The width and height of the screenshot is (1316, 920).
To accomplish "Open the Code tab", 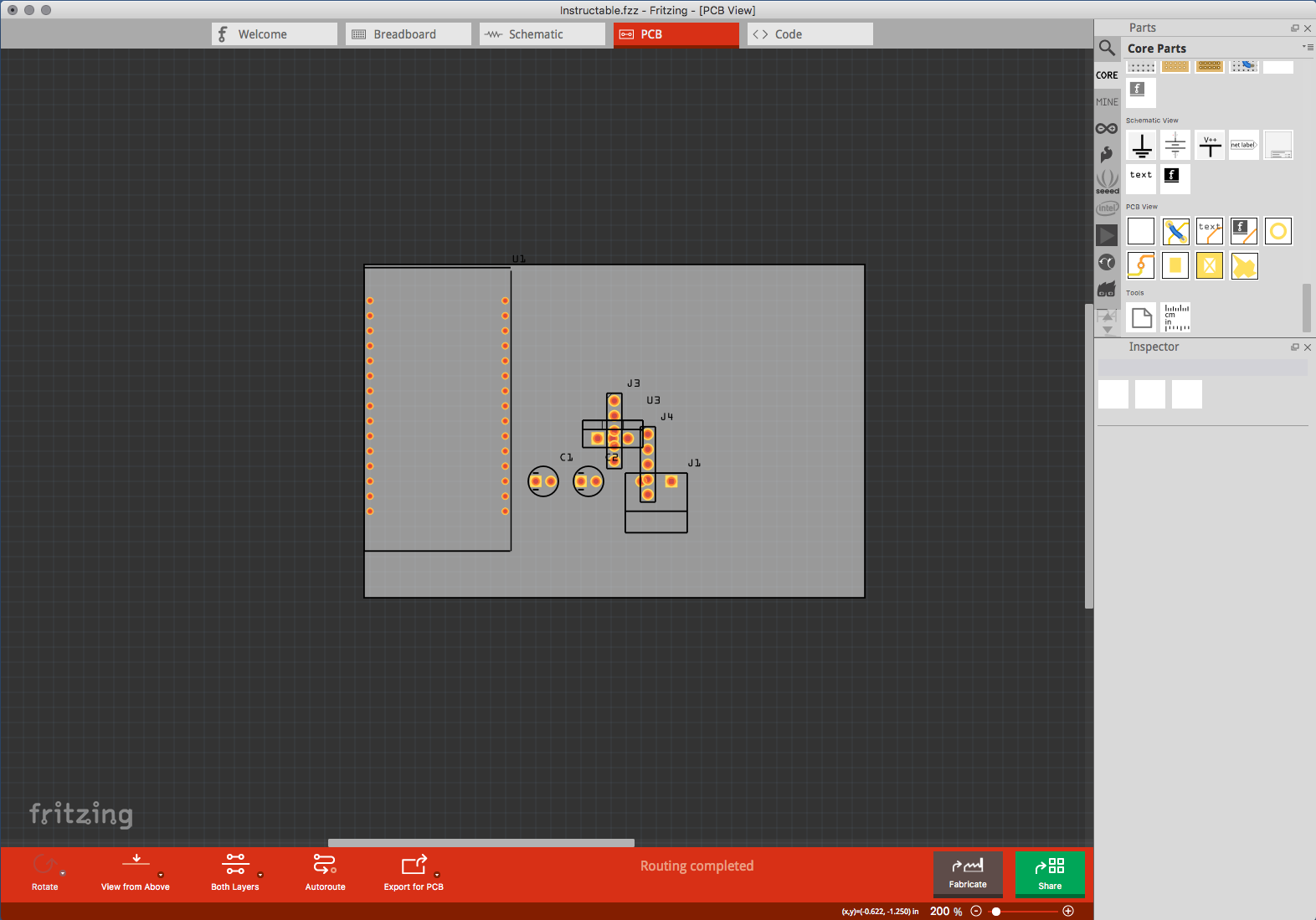I will [x=810, y=34].
